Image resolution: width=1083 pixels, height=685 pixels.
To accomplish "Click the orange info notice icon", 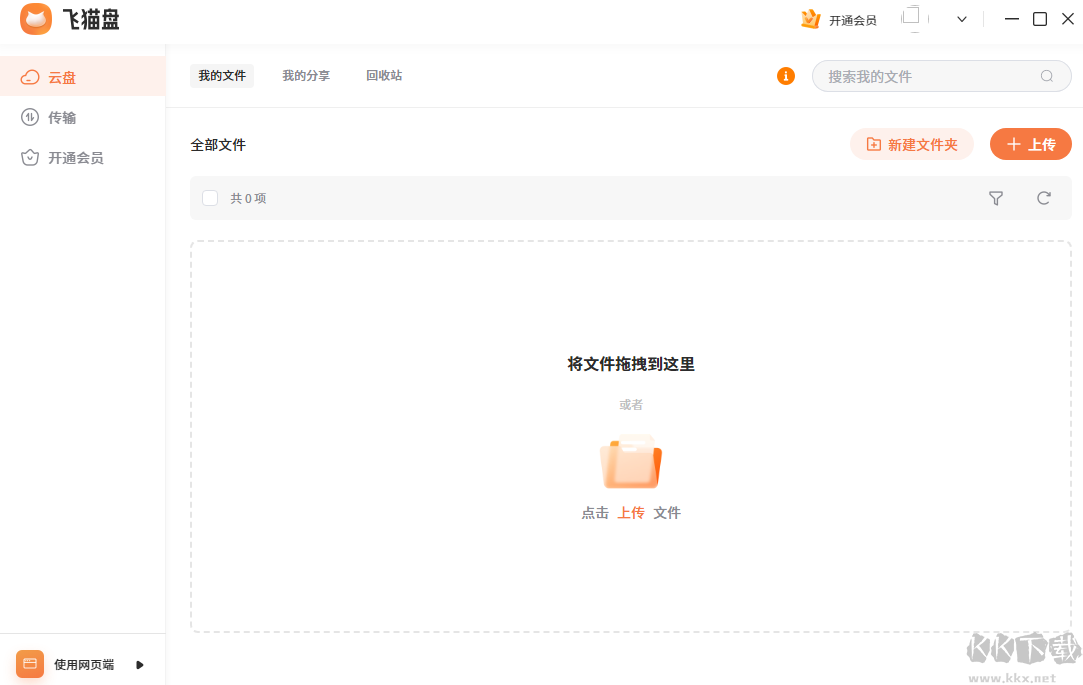I will [x=785, y=76].
